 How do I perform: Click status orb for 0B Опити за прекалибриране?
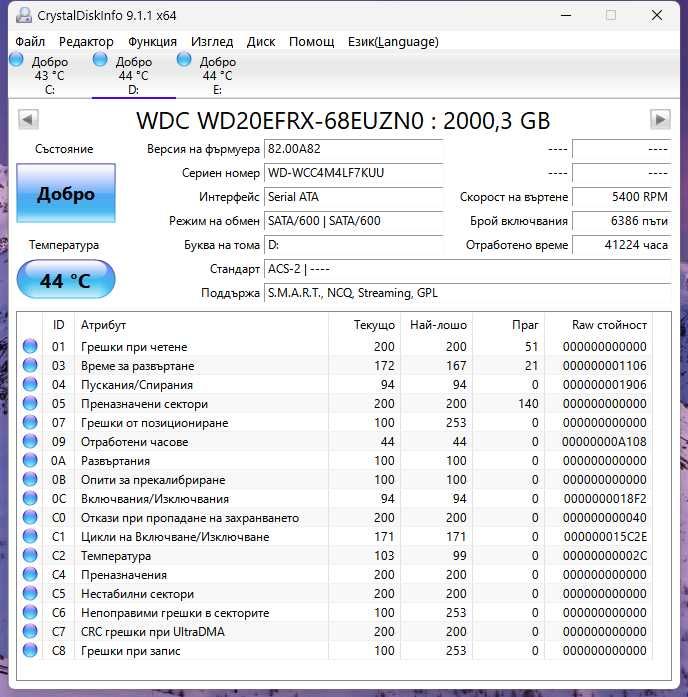coord(30,479)
